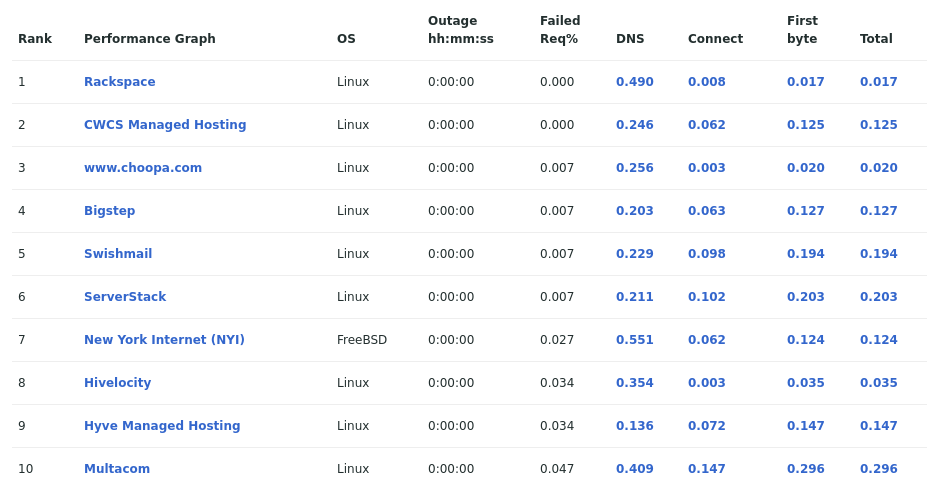The image size is (939, 490).
Task: Click the Outage hh:mm:ss column header
Action: pos(461,29)
